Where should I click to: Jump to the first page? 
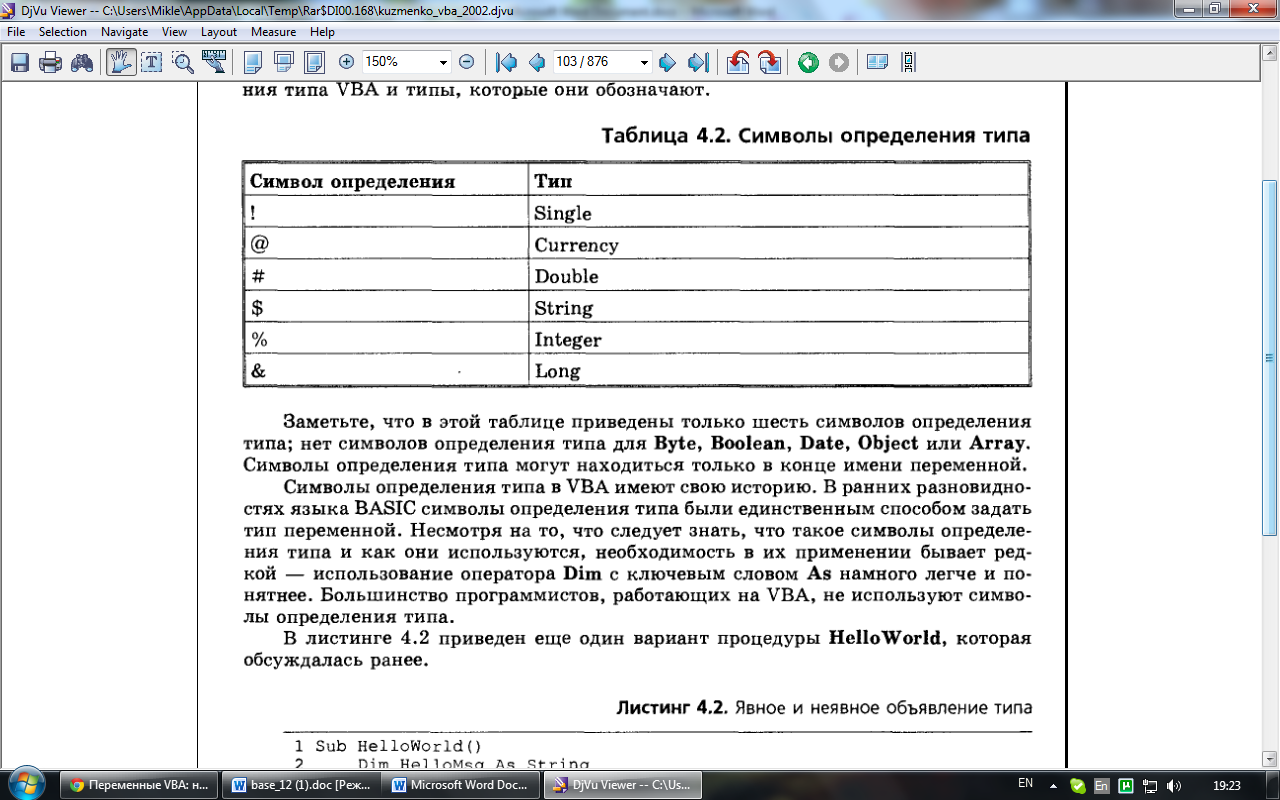pos(507,62)
